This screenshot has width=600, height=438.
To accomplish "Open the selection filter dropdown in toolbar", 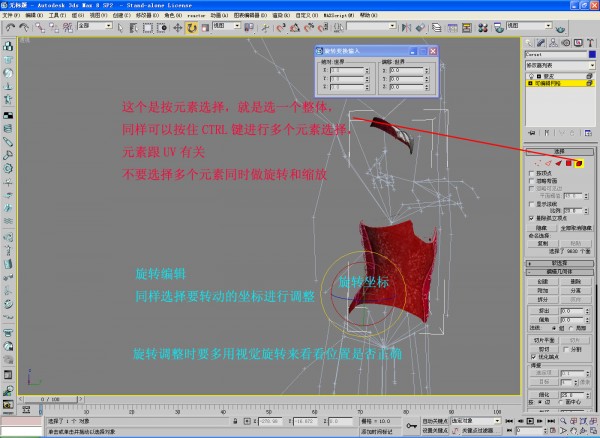I will pos(94,27).
